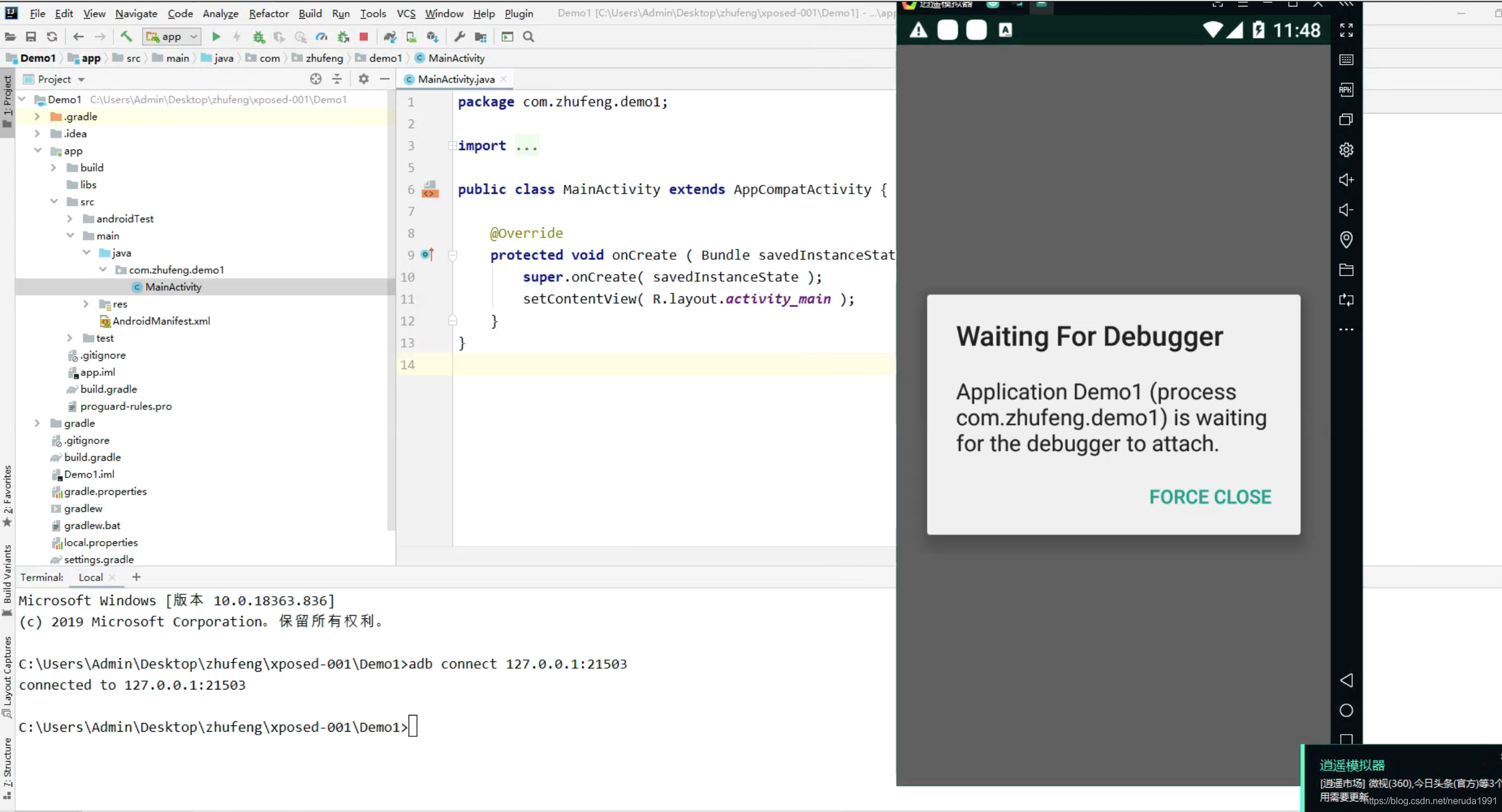Click the Debug app bug icon
The width and height of the screenshot is (1502, 812).
(x=258, y=37)
